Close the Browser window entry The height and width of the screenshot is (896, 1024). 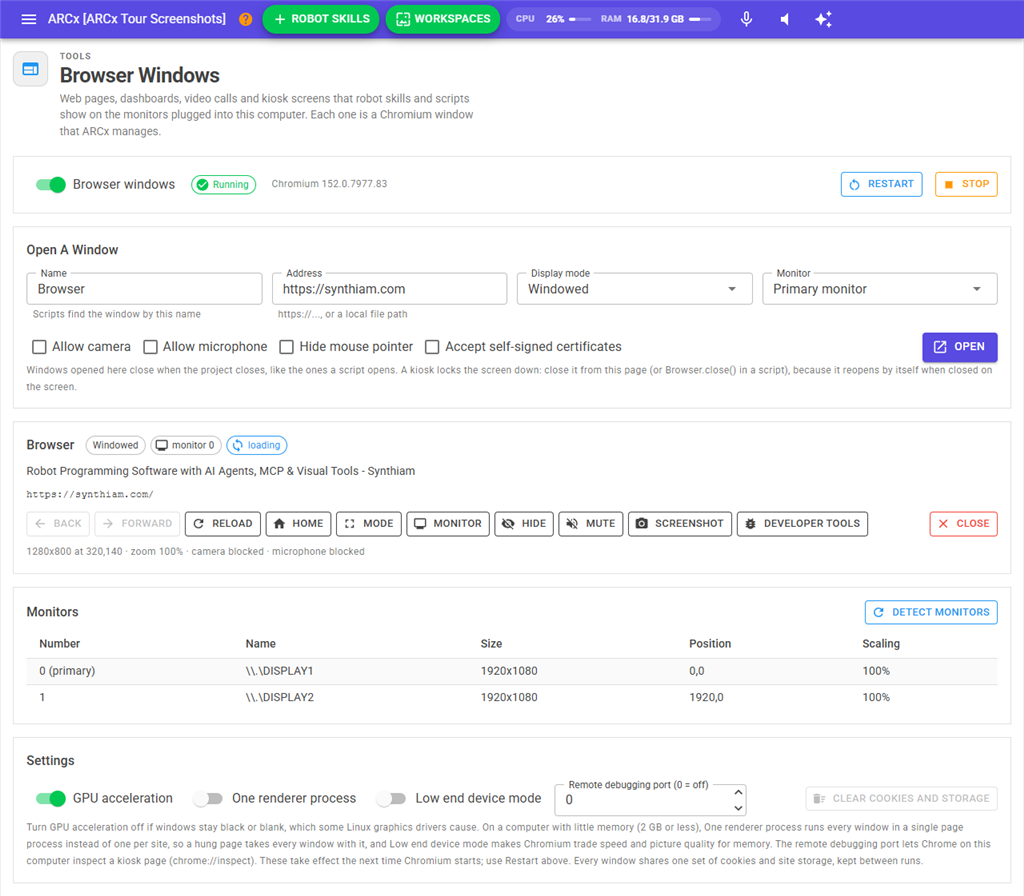point(964,524)
